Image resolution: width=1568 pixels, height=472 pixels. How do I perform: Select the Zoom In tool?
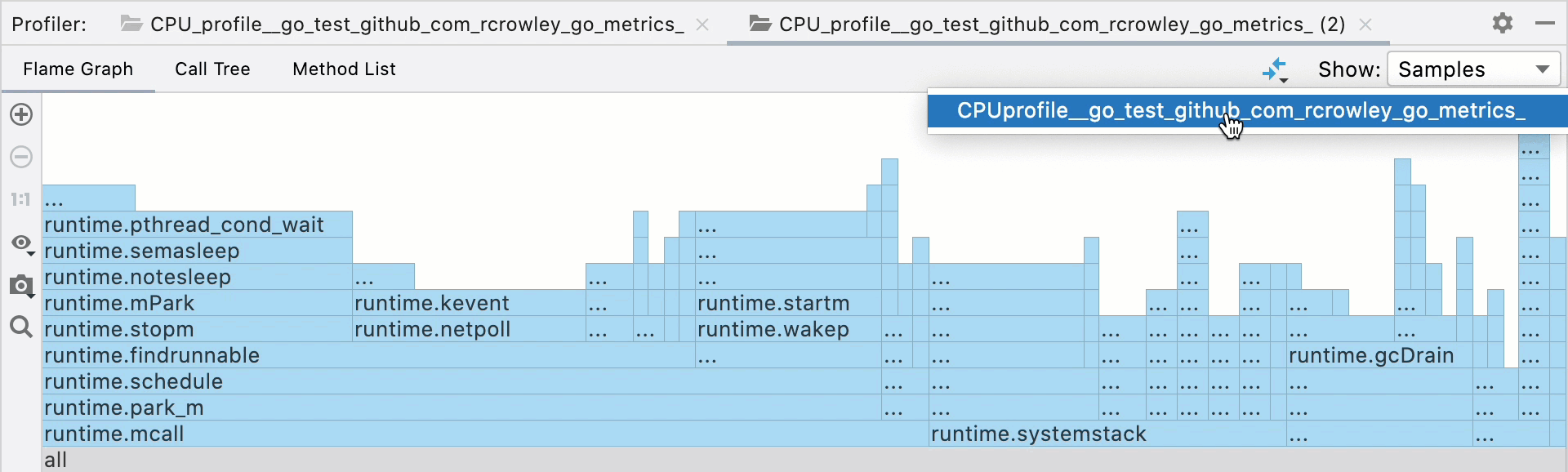20,115
